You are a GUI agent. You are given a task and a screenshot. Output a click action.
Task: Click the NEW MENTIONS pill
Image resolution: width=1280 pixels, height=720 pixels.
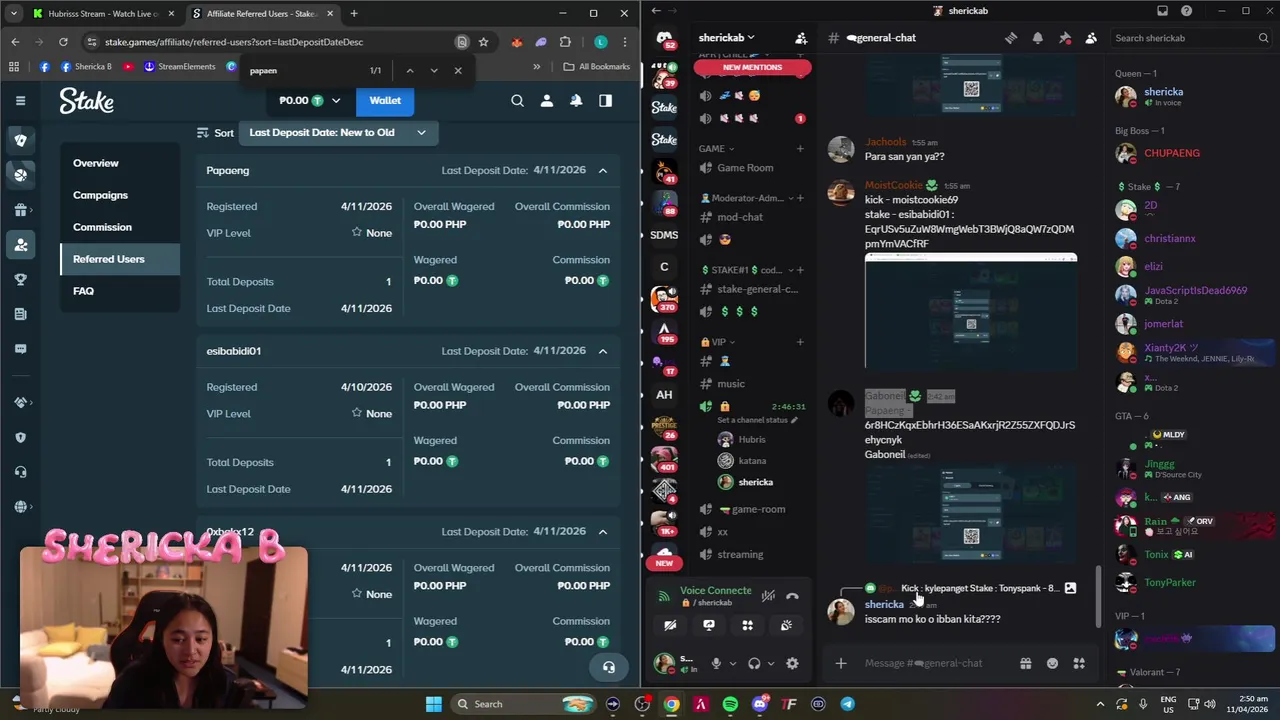[x=752, y=67]
